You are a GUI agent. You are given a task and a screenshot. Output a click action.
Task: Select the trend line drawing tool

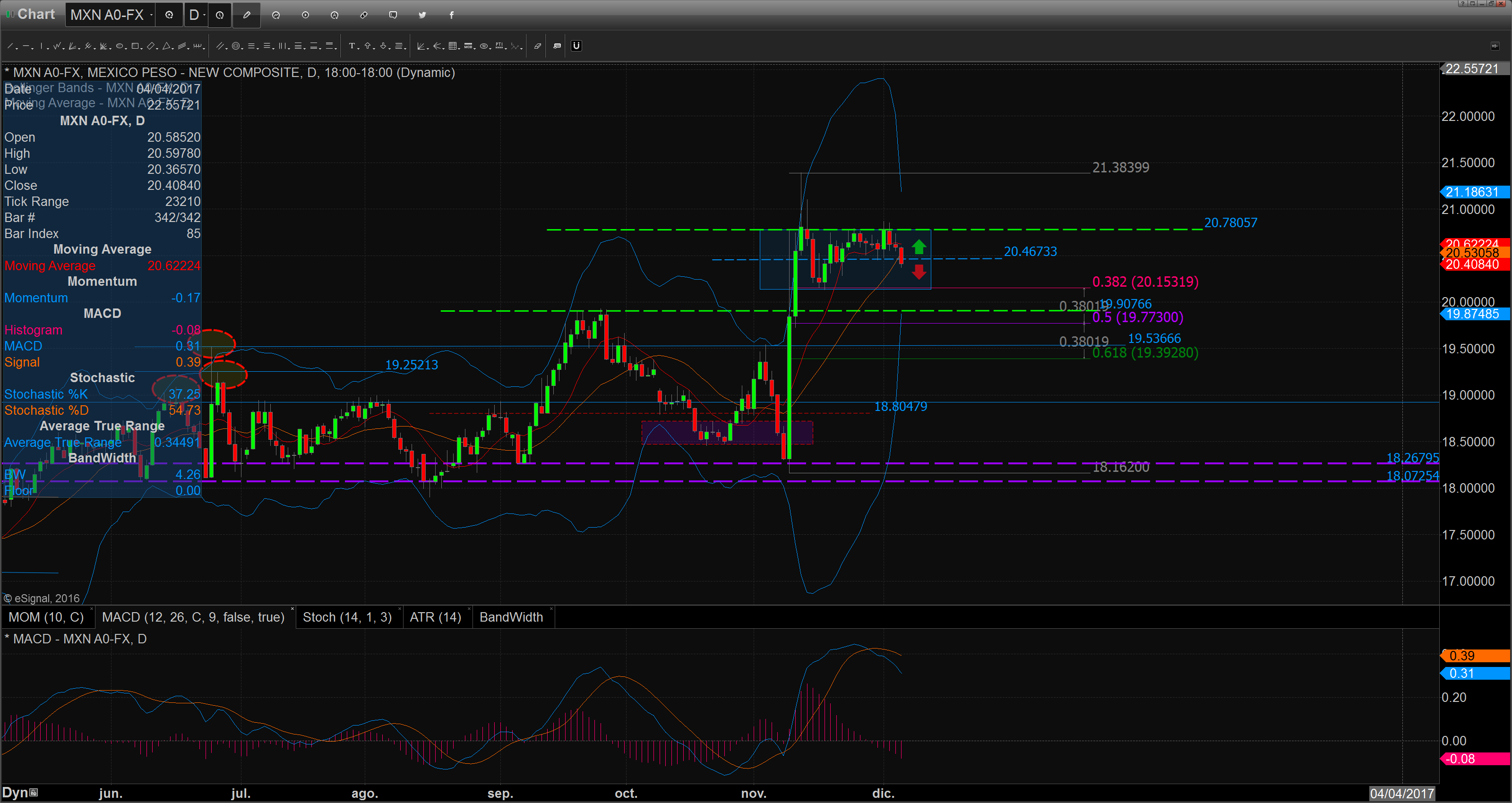point(10,46)
